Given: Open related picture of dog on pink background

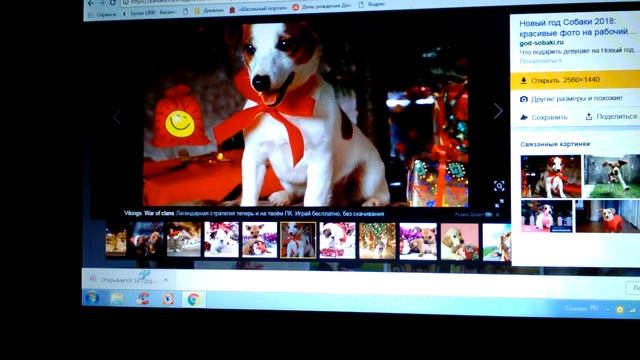Looking at the screenshot, I should [x=547, y=216].
